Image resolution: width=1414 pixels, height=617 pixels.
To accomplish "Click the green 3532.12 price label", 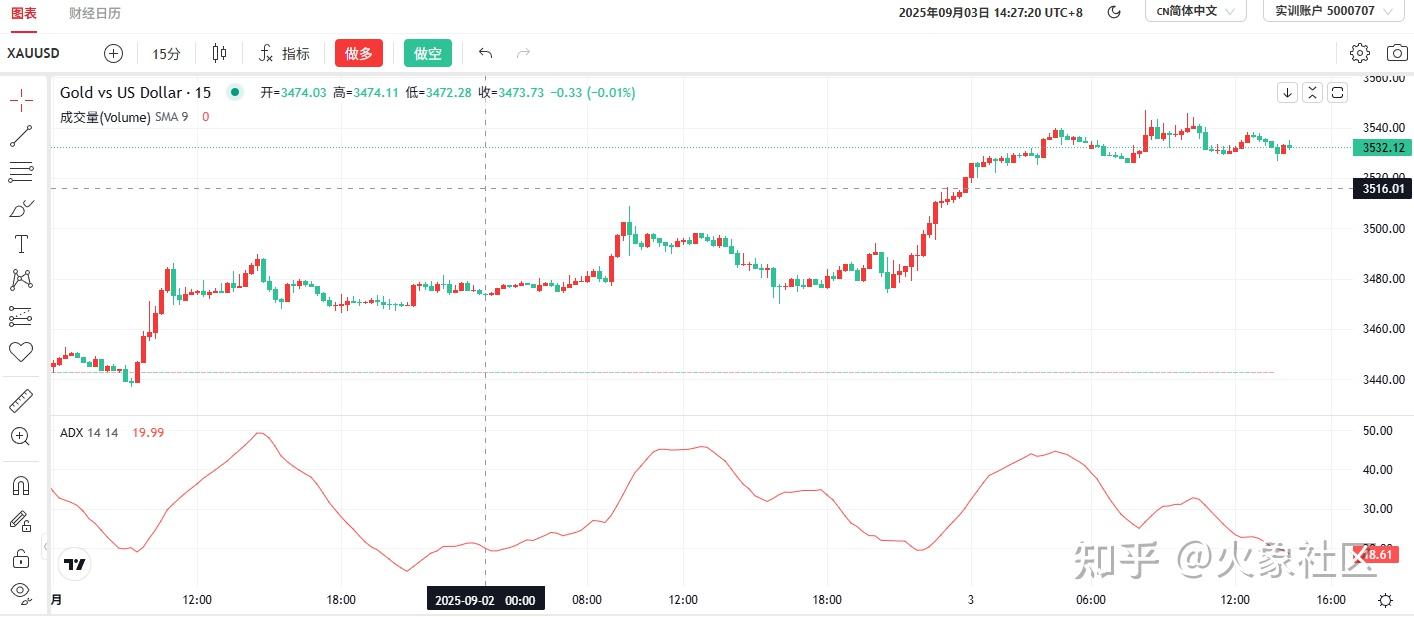I will (x=1381, y=147).
